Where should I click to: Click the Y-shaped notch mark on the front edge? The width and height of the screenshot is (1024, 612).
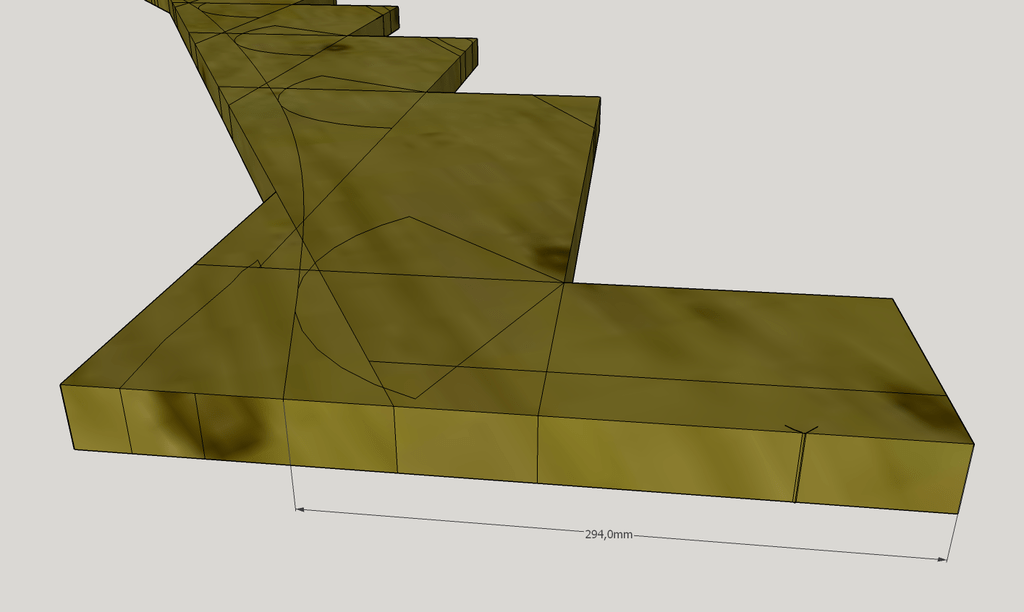(x=802, y=430)
